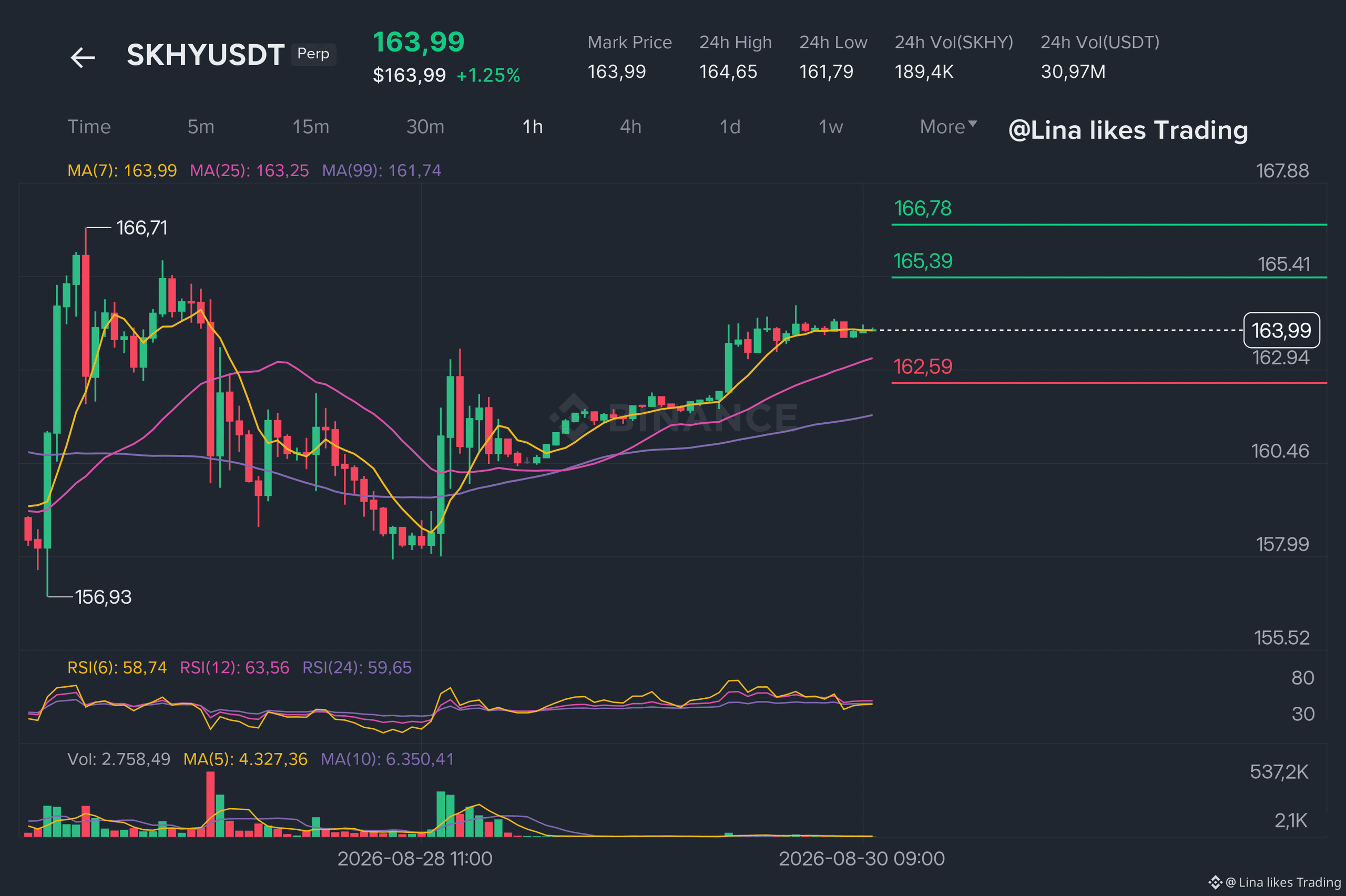The image size is (1346, 896).
Task: Click the 167.88 price axis label
Action: point(1282,171)
